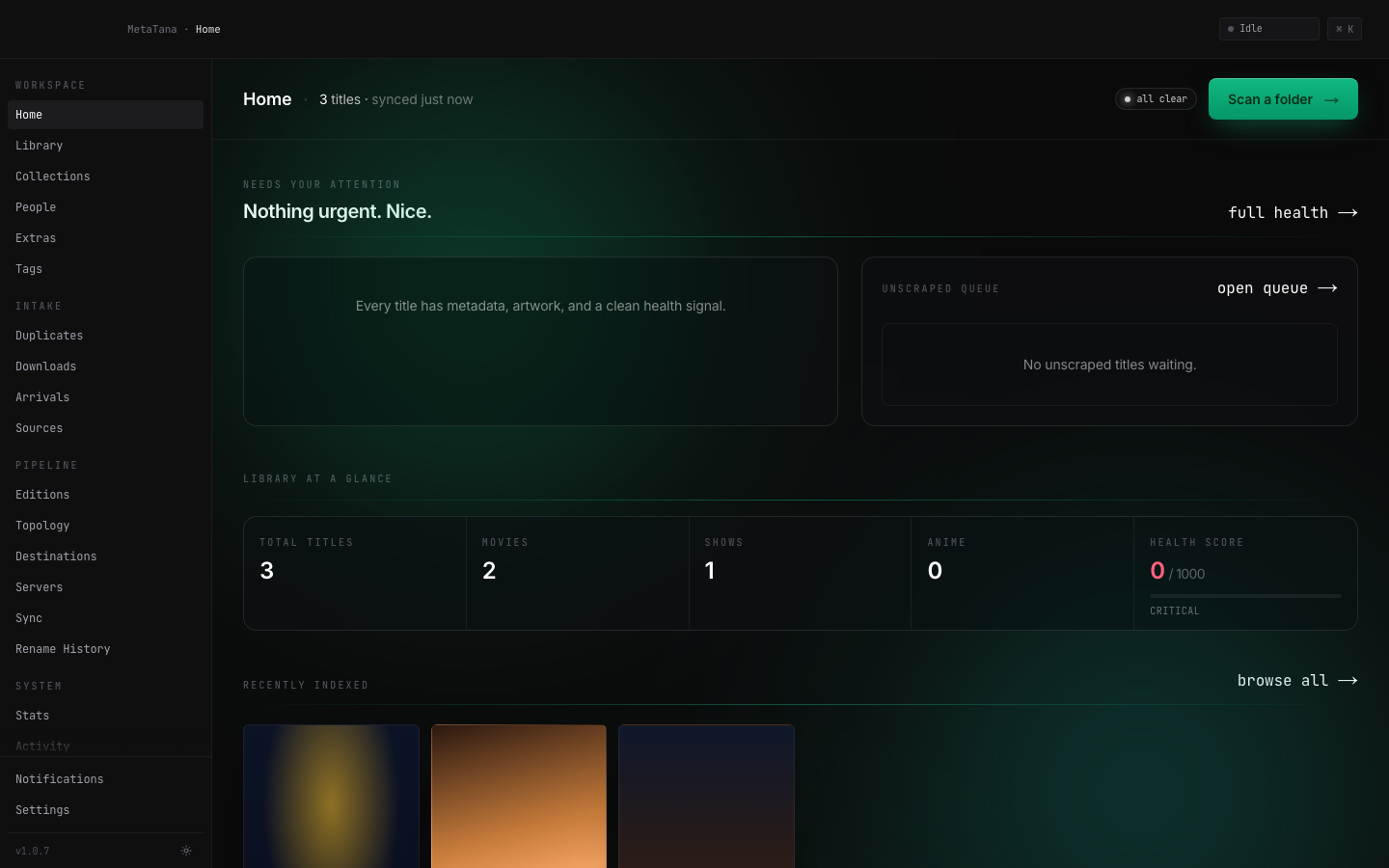Image resolution: width=1389 pixels, height=868 pixels.
Task: Click the 'No unscraped titles waiting.' message
Action: tap(1109, 365)
